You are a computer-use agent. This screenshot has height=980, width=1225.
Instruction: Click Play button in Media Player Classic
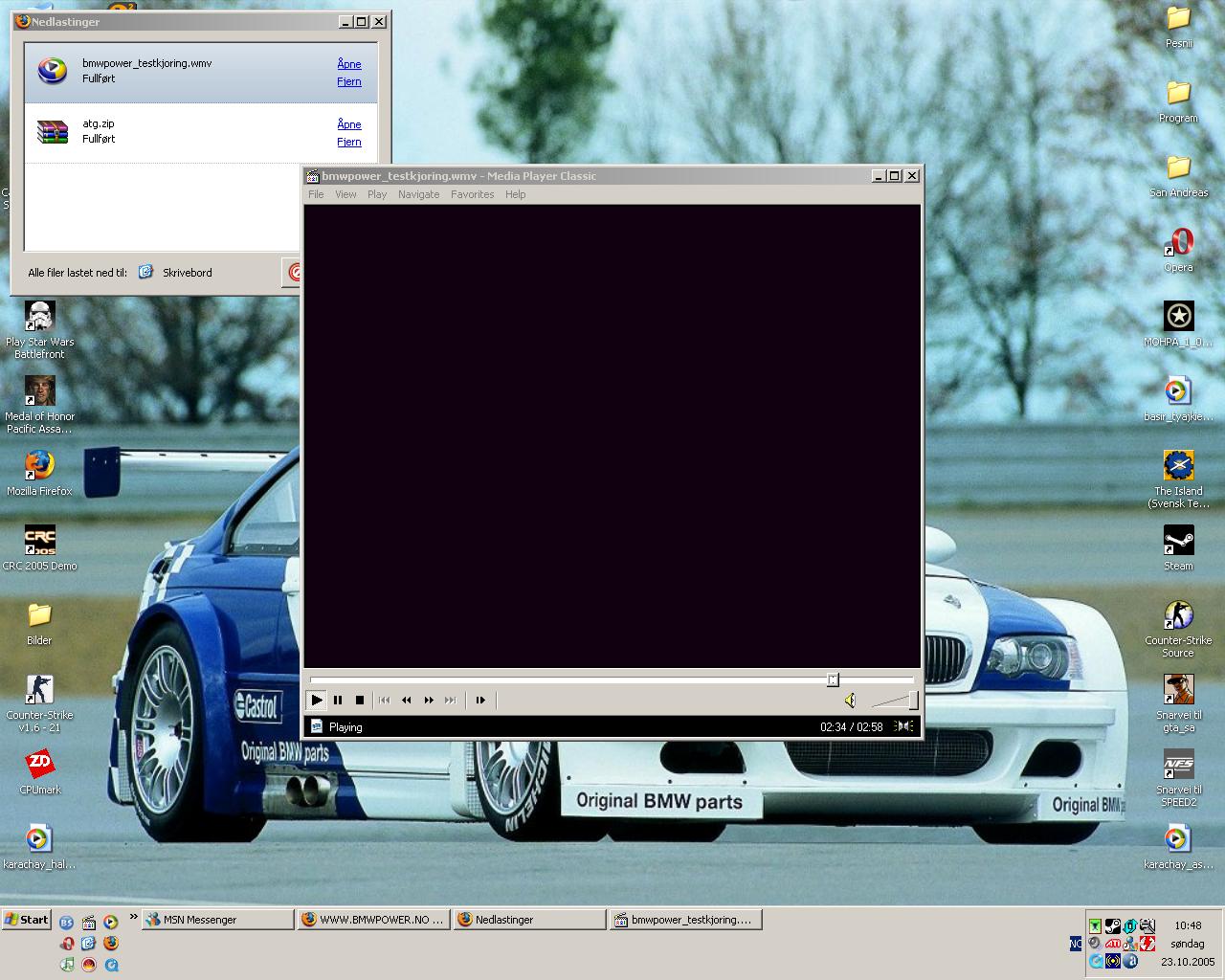316,700
